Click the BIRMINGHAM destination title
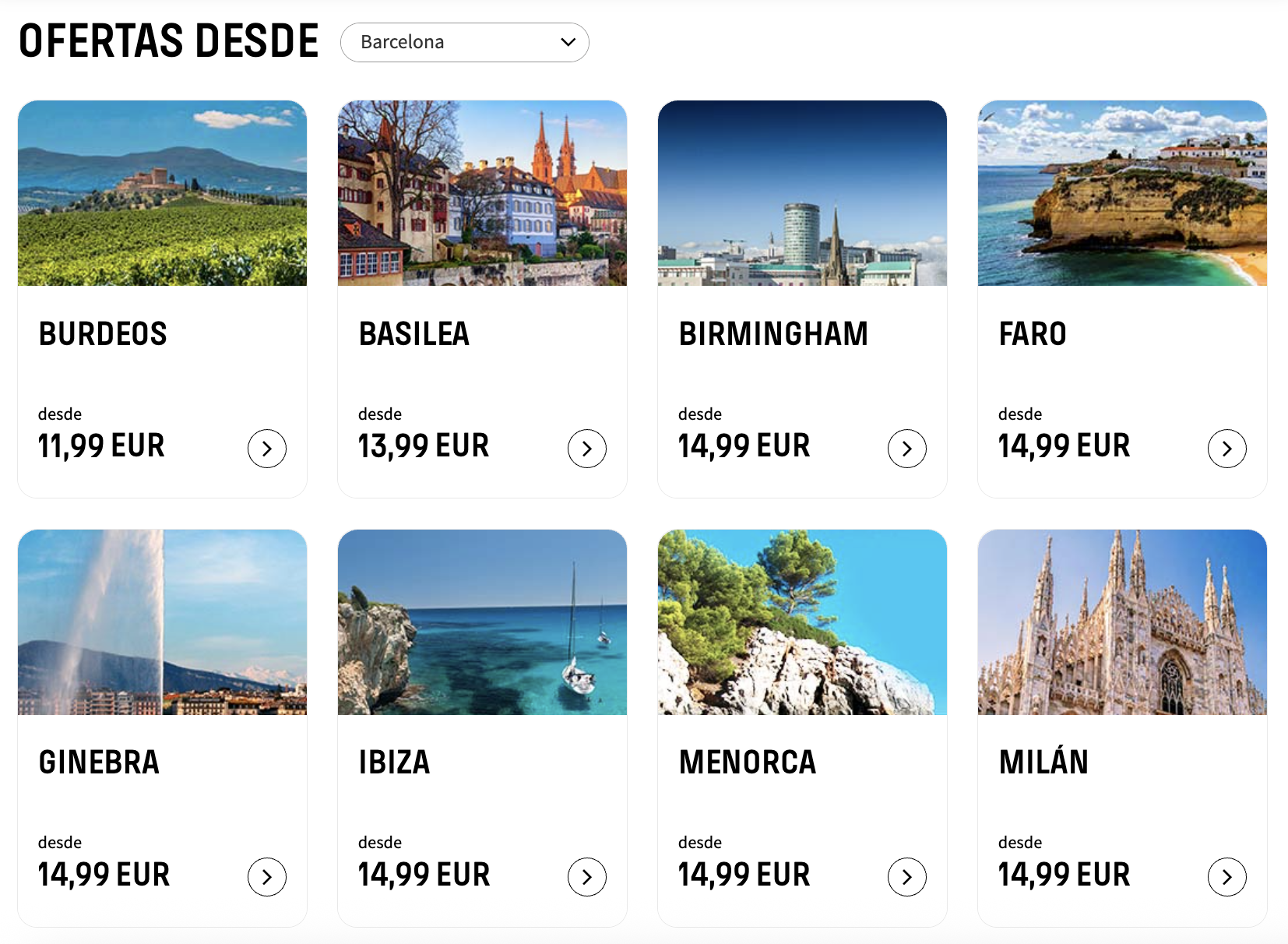 (x=773, y=334)
